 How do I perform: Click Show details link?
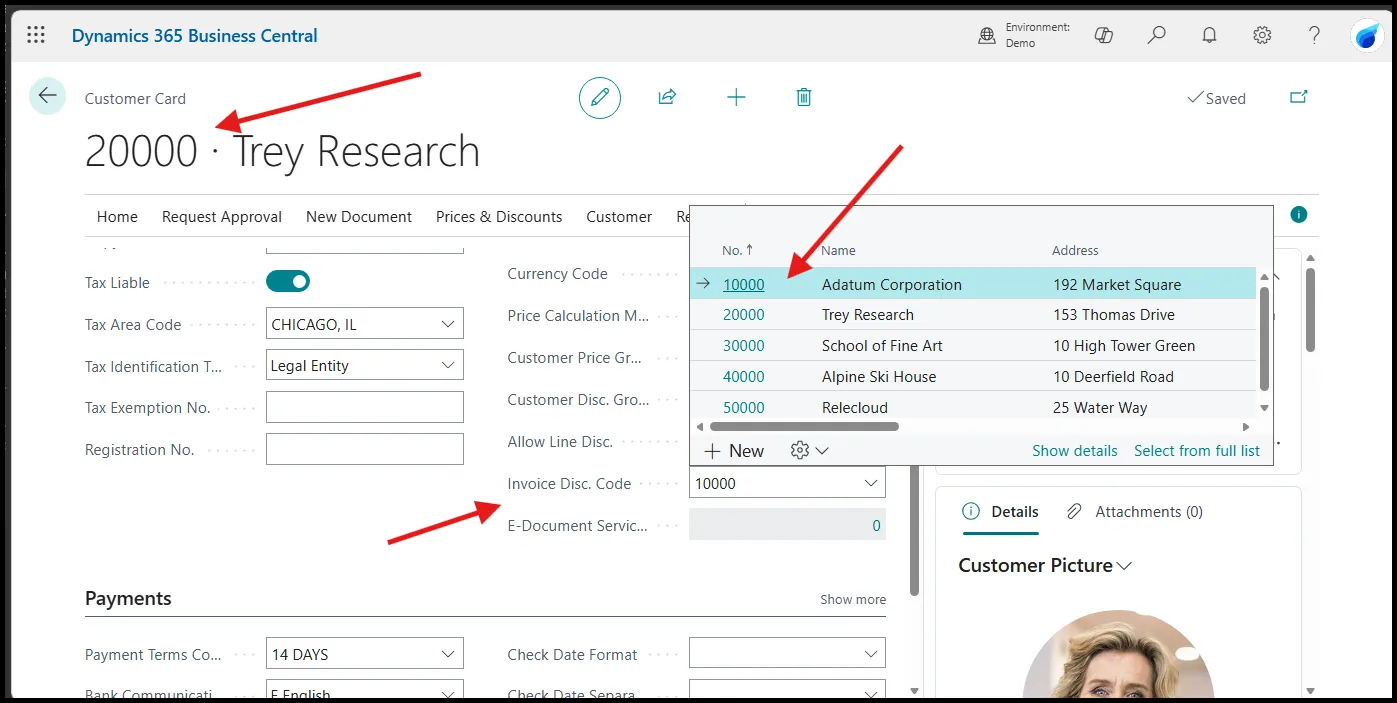point(1075,450)
